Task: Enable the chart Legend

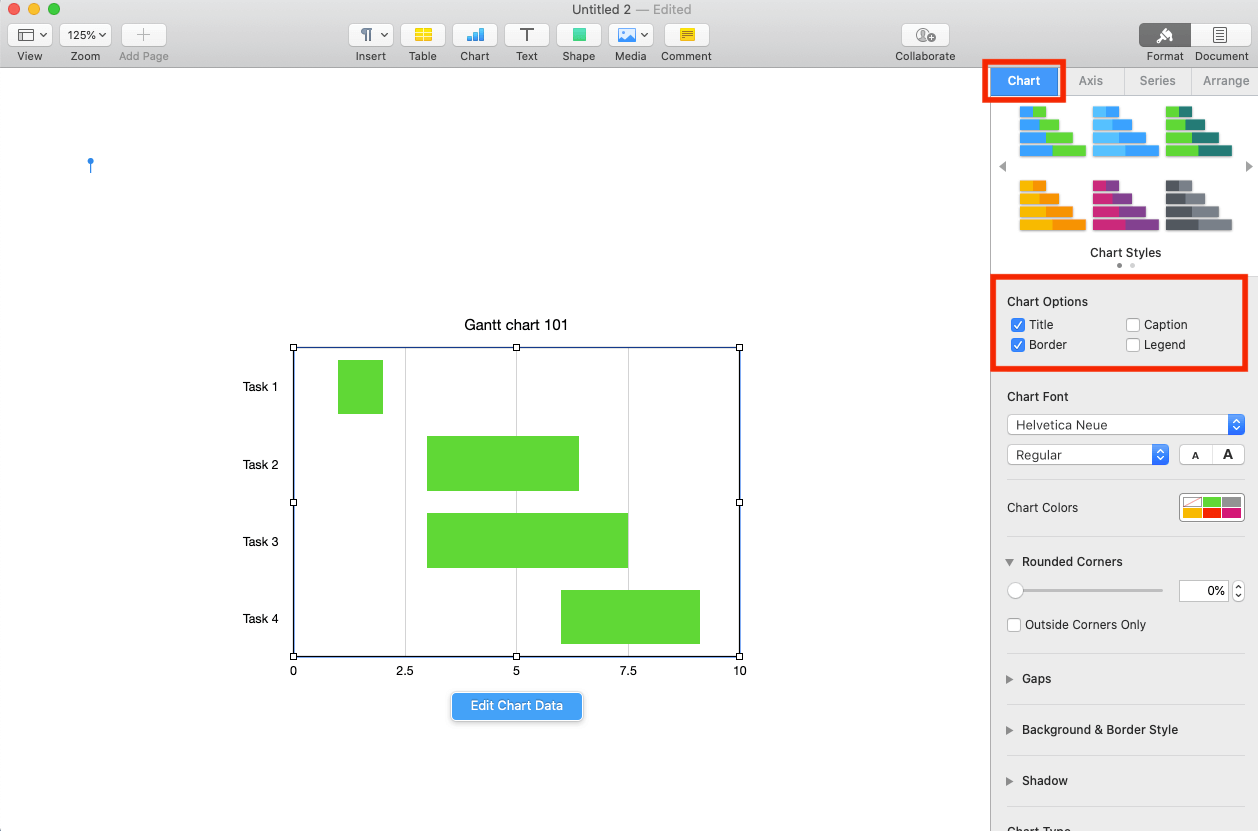Action: point(1131,344)
